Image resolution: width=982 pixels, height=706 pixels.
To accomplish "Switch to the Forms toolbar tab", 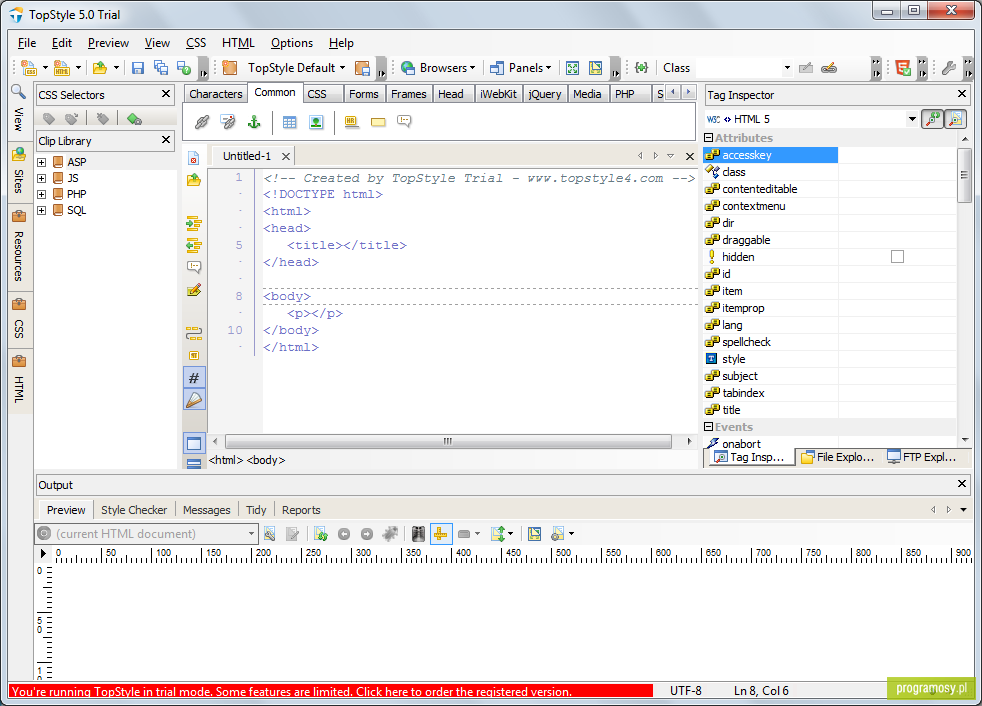I will coord(364,94).
